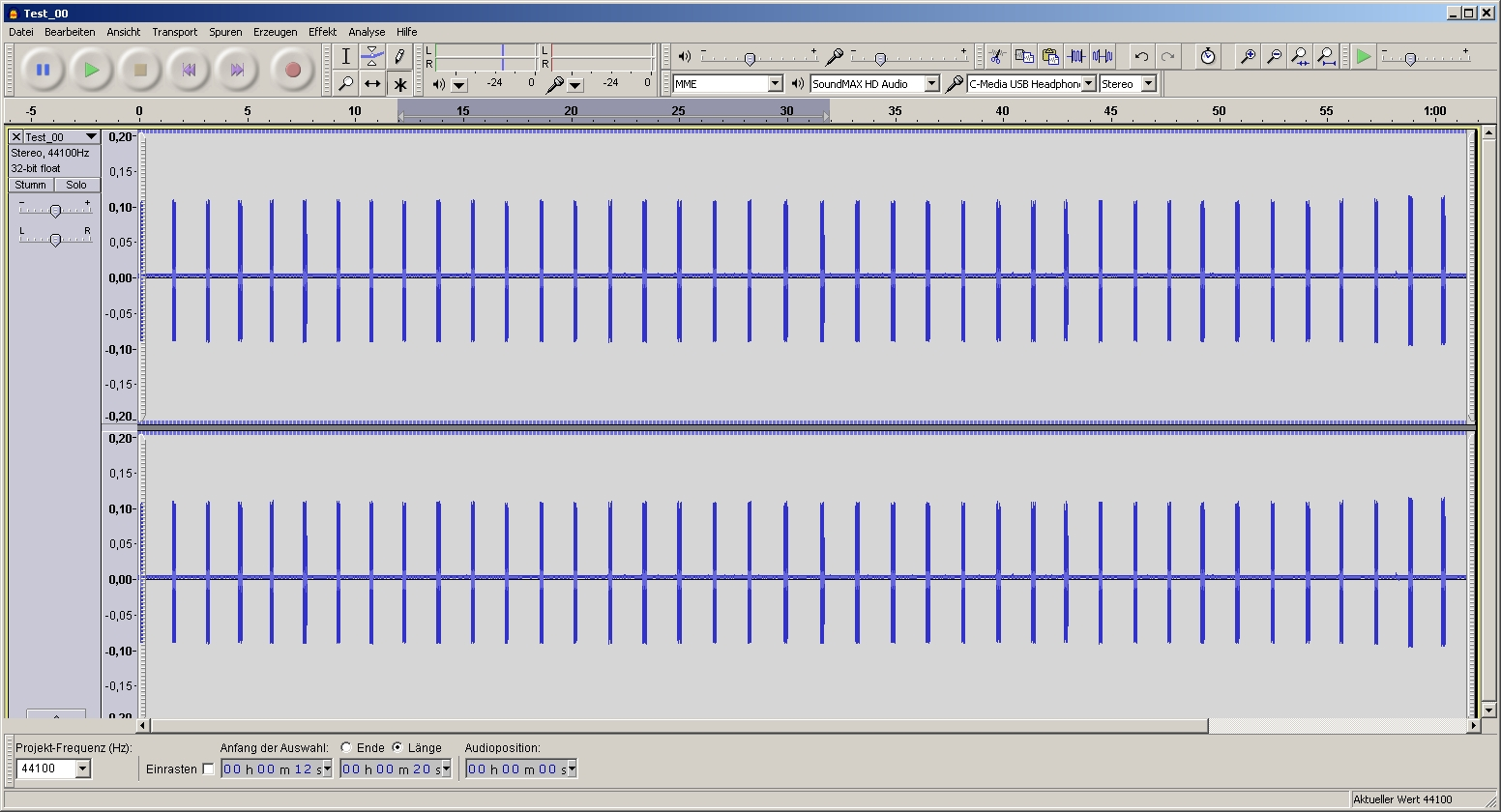Fit selection in window

click(1301, 56)
